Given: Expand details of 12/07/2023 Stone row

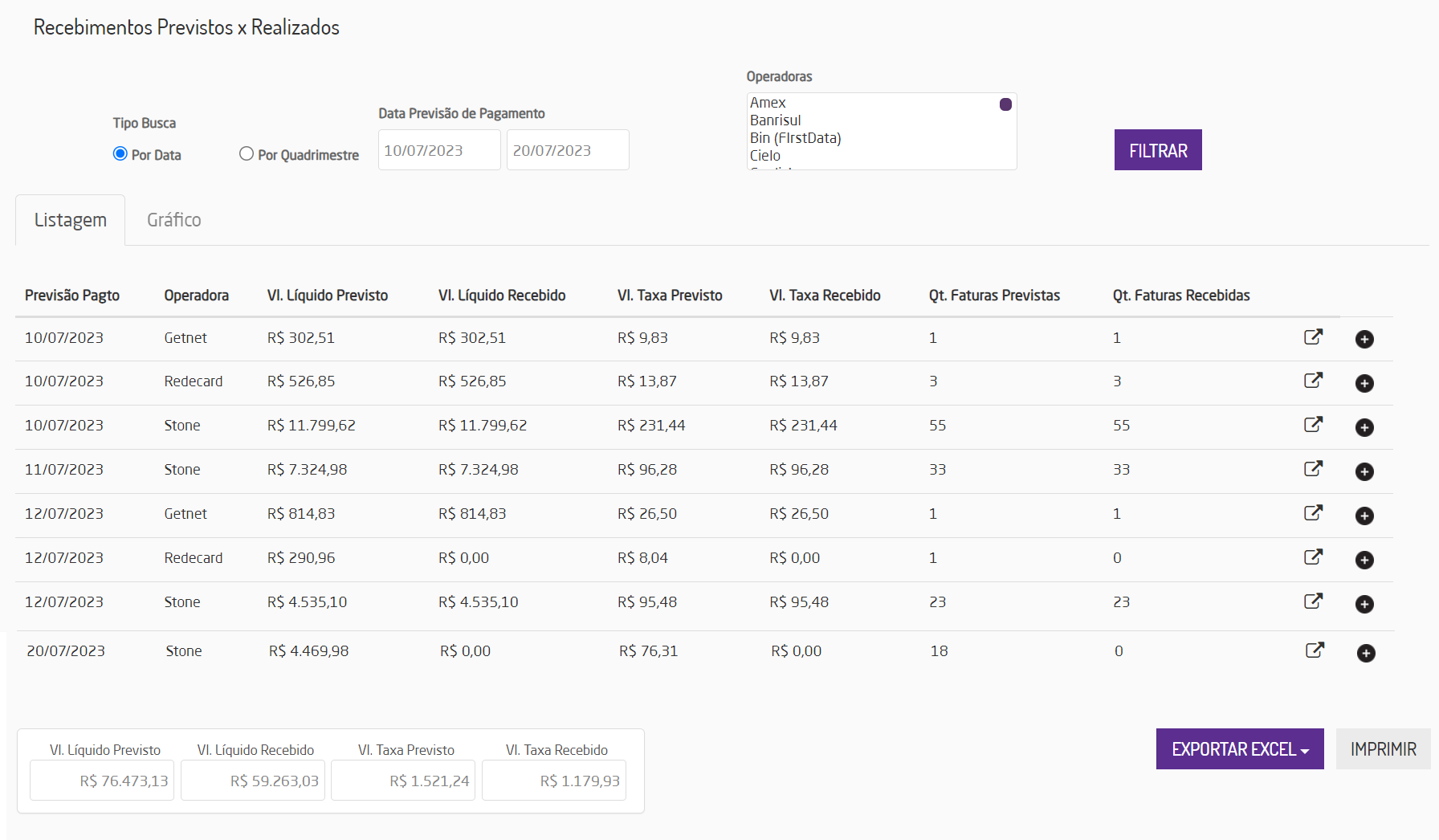Looking at the screenshot, I should [x=1364, y=604].
